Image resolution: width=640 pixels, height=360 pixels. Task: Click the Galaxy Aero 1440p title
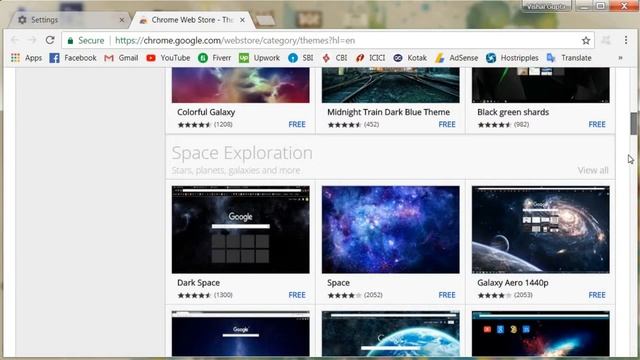[513, 282]
